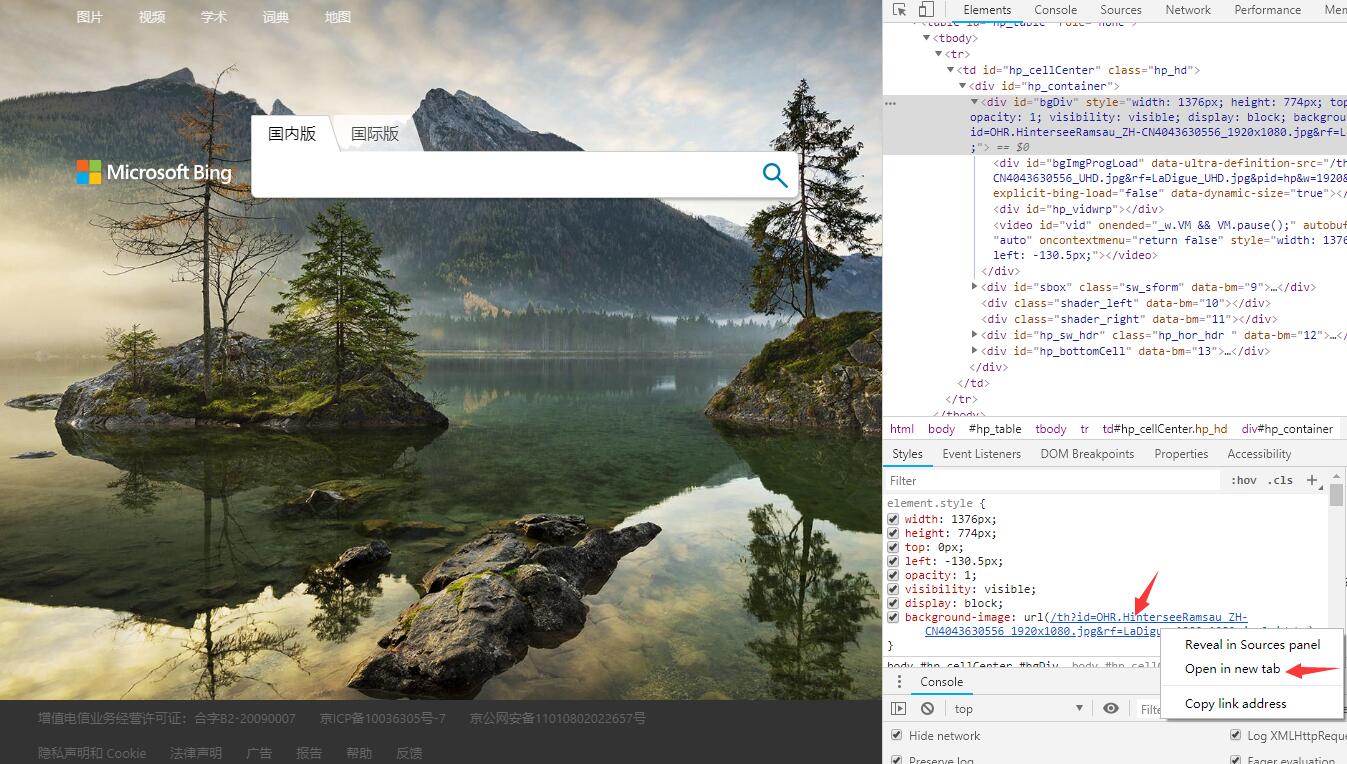Expand the div hp_sw_hdr node
1347x764 pixels.
tap(975, 335)
